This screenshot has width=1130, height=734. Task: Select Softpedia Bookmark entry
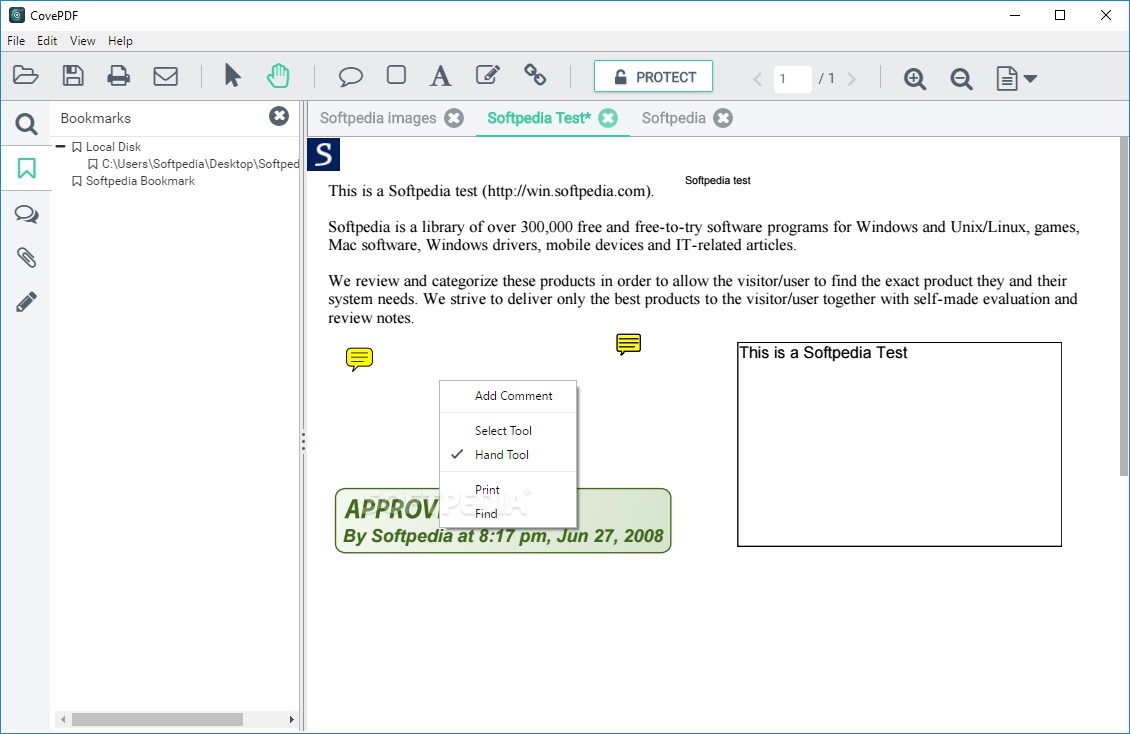click(x=140, y=181)
